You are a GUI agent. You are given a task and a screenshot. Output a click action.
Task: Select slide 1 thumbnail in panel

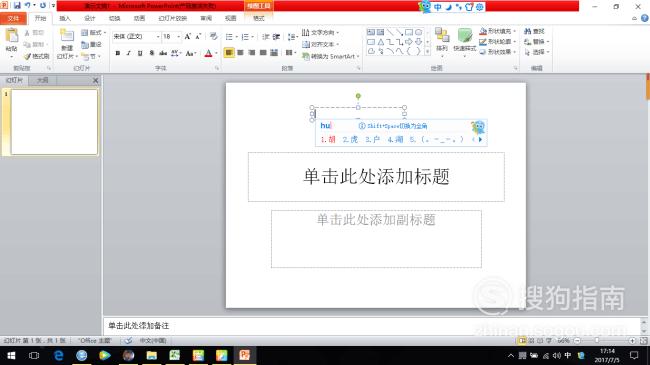point(54,122)
